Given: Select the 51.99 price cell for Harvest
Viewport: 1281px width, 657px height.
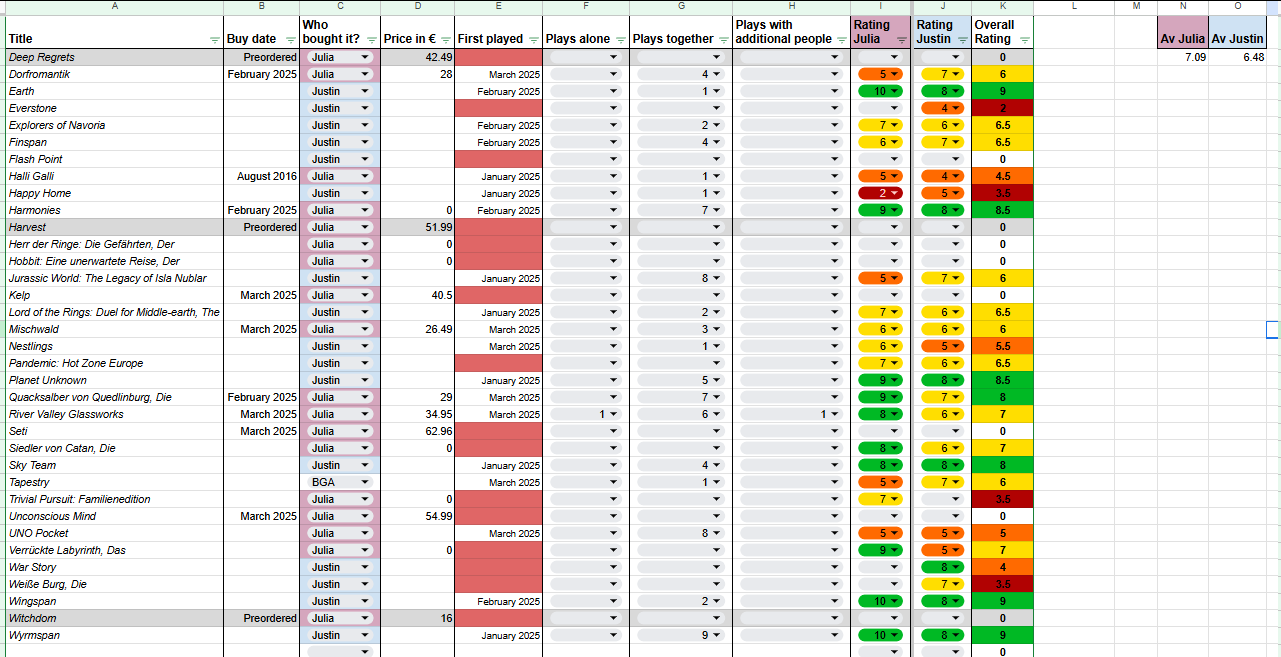Looking at the screenshot, I should coord(418,227).
